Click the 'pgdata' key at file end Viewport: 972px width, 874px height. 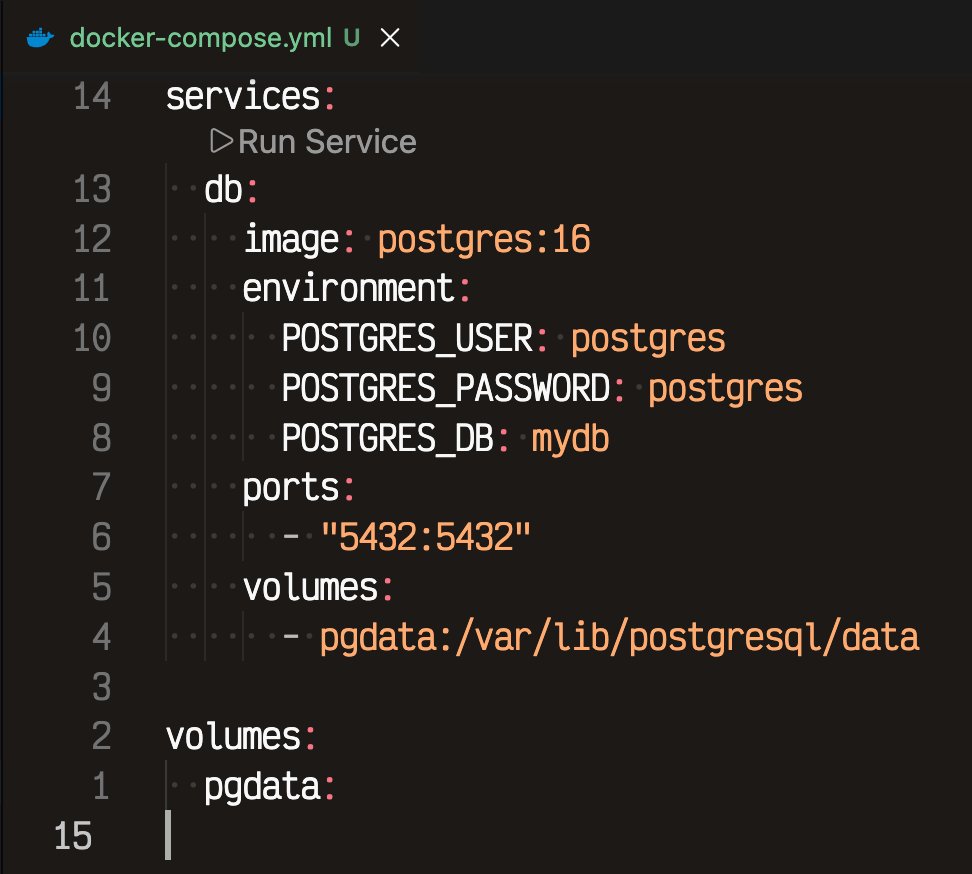[x=262, y=787]
